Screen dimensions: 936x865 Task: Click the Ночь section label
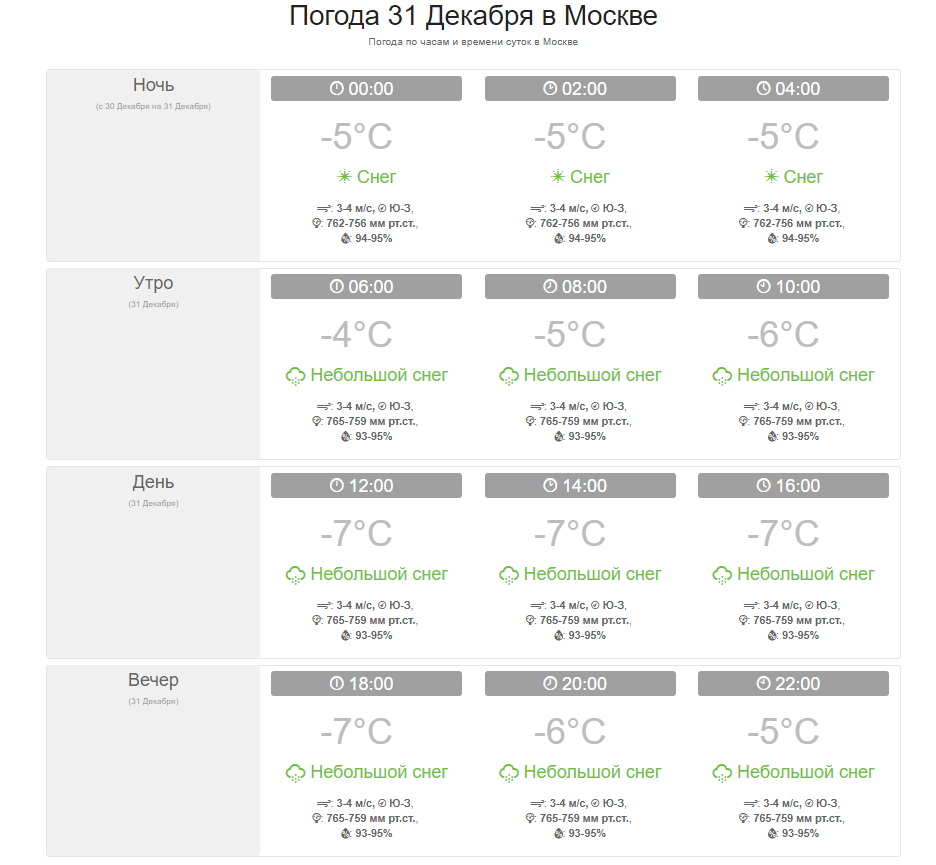(x=153, y=85)
